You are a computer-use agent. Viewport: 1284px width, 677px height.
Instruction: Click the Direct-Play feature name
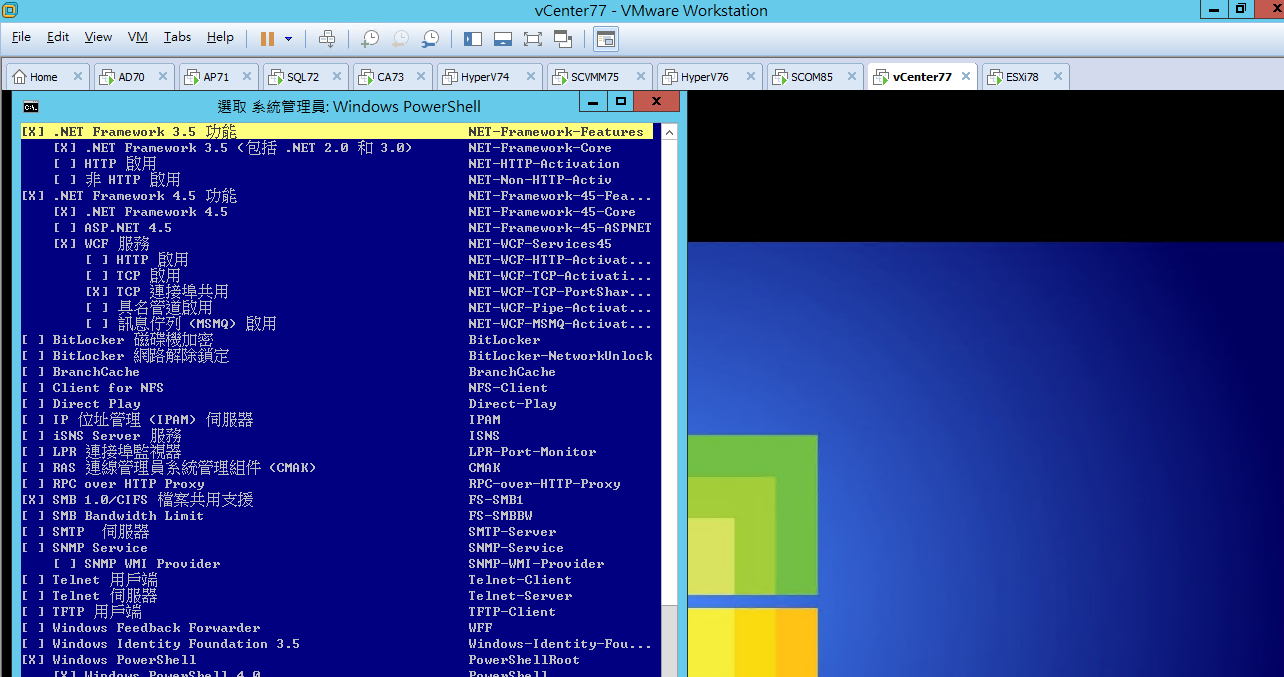[512, 404]
